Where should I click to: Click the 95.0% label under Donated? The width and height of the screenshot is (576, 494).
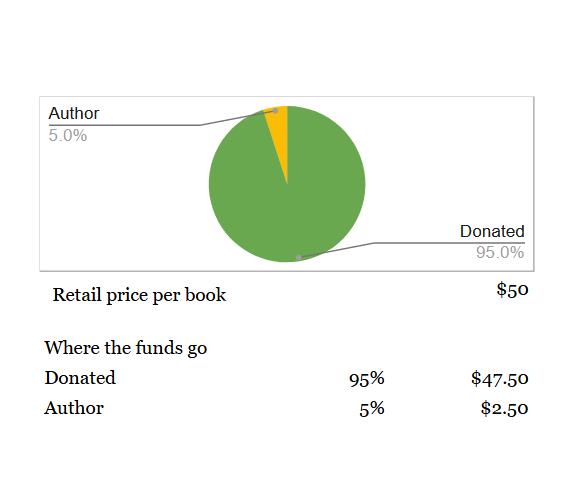(x=500, y=252)
